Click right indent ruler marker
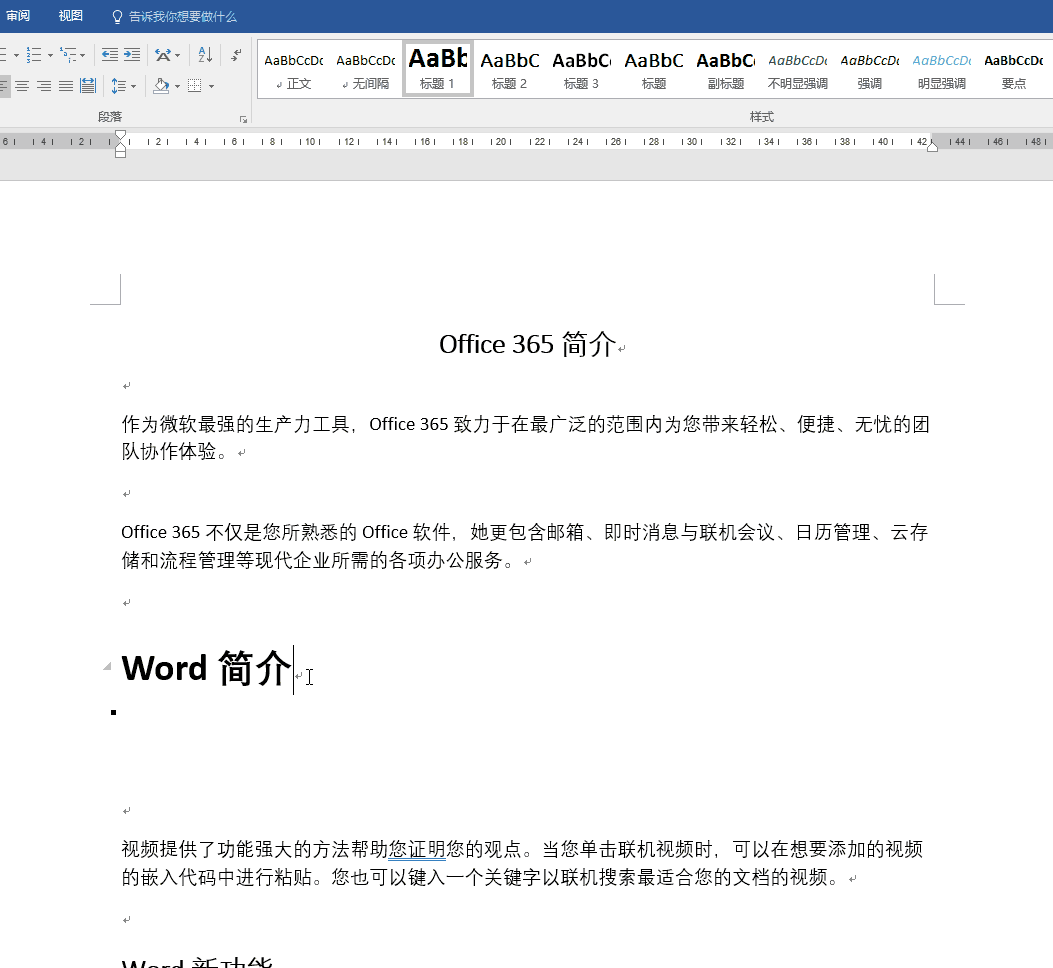The height and width of the screenshot is (968, 1053). tap(932, 147)
